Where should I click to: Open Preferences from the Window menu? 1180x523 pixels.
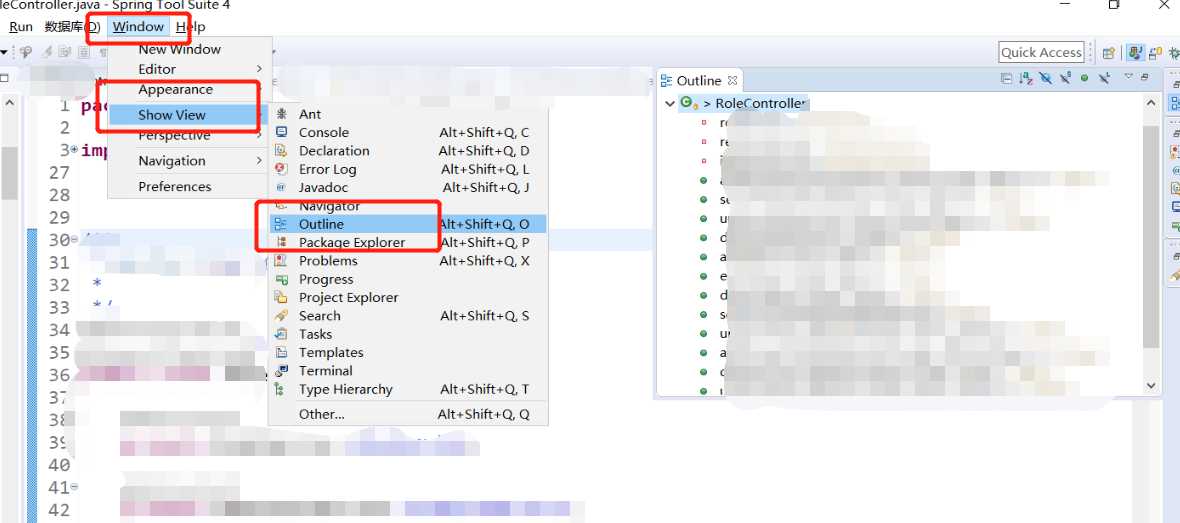(175, 186)
